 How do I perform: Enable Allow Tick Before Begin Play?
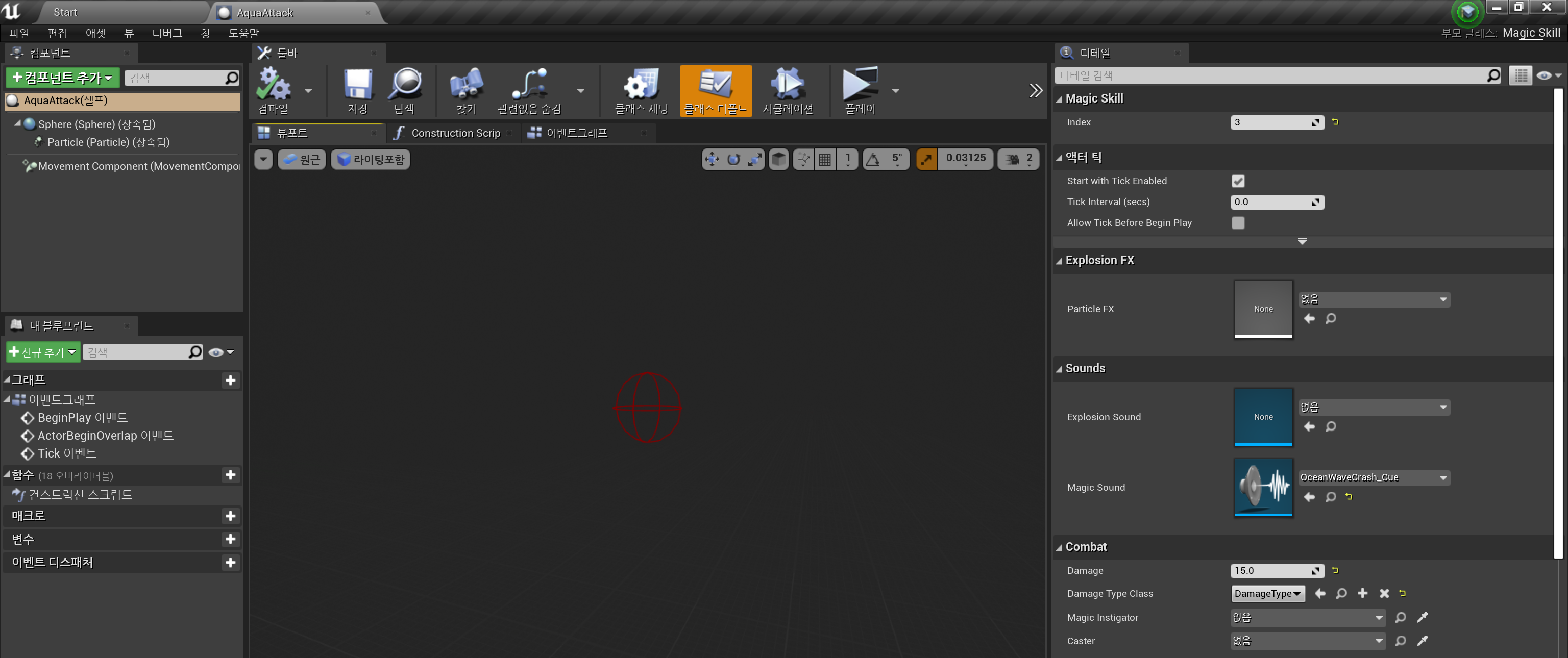click(1237, 222)
